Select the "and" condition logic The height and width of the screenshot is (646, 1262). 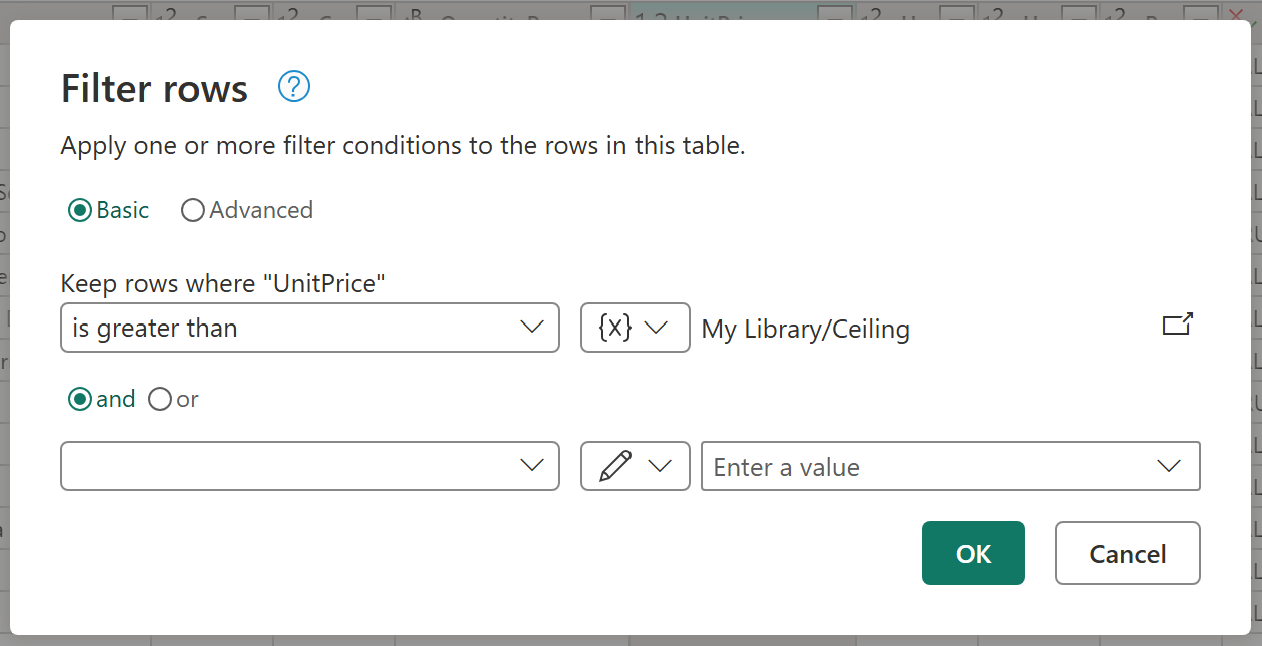click(x=79, y=399)
